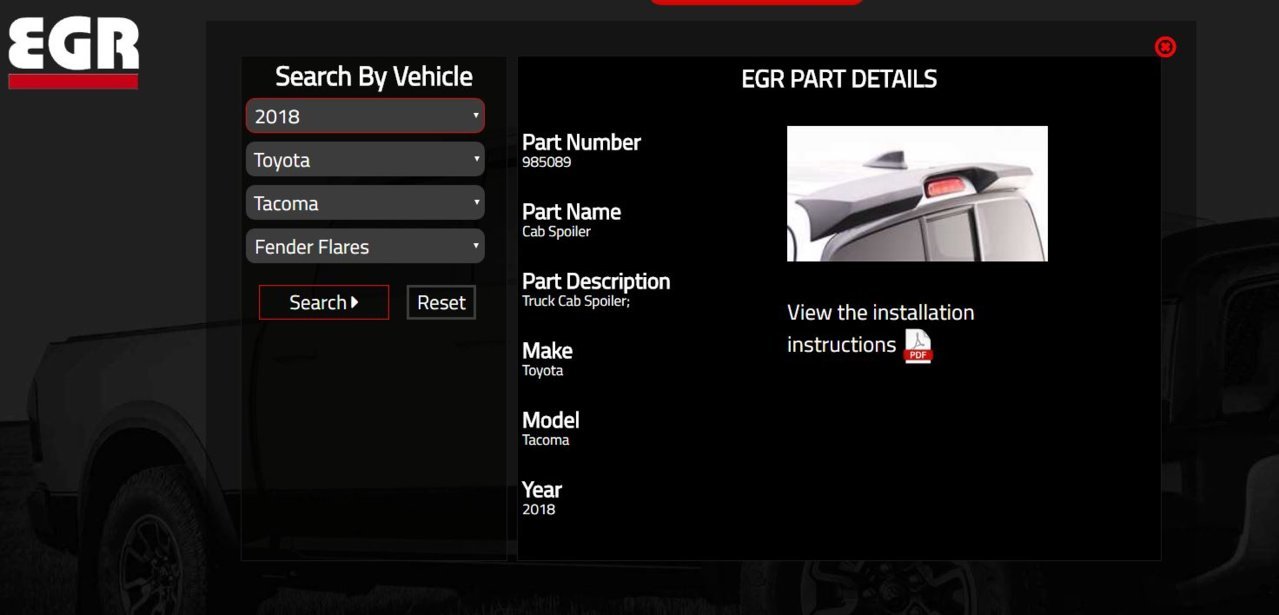Expand the Toyota make dropdown
This screenshot has width=1279, height=615.
coord(365,159)
